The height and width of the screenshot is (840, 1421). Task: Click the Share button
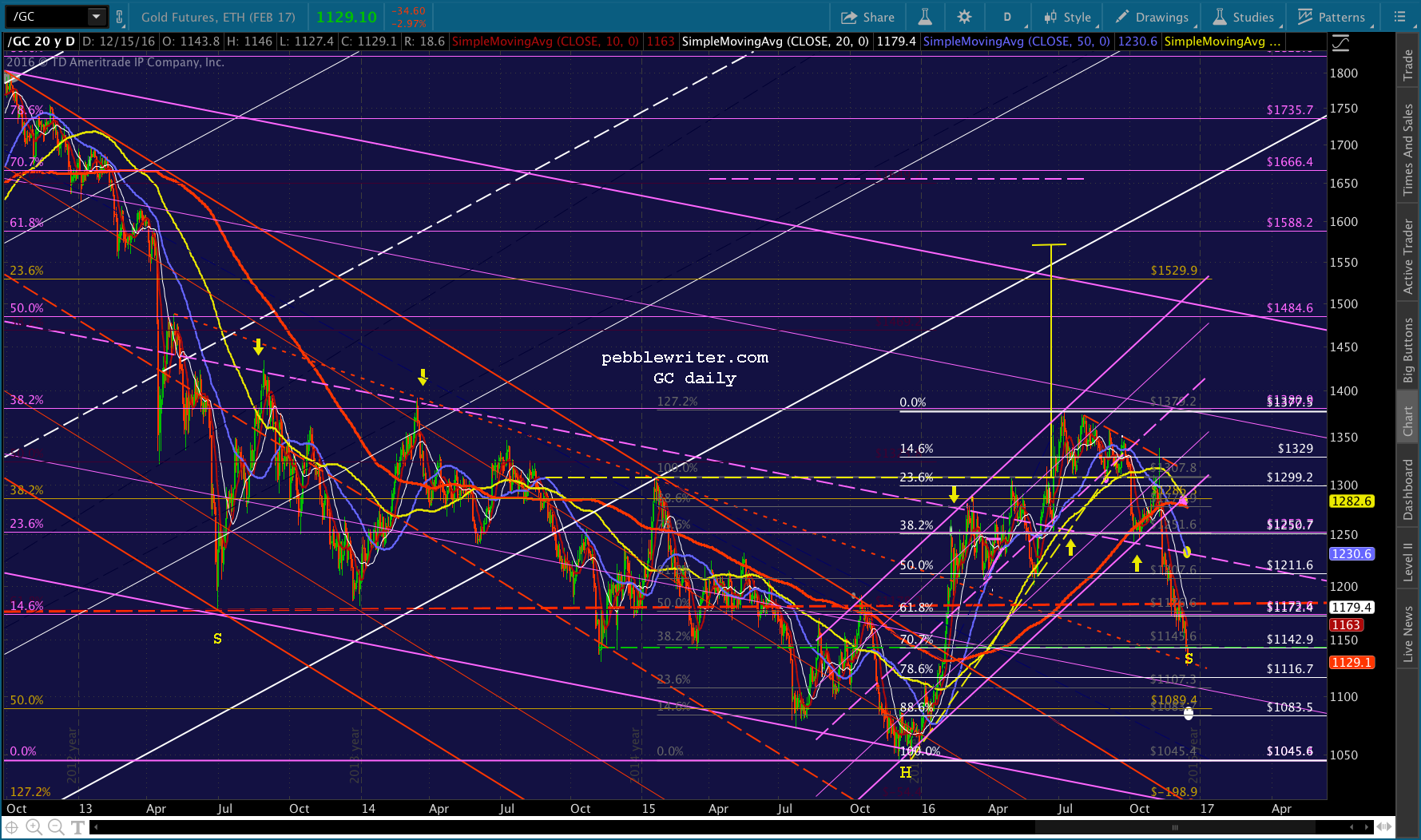[867, 17]
